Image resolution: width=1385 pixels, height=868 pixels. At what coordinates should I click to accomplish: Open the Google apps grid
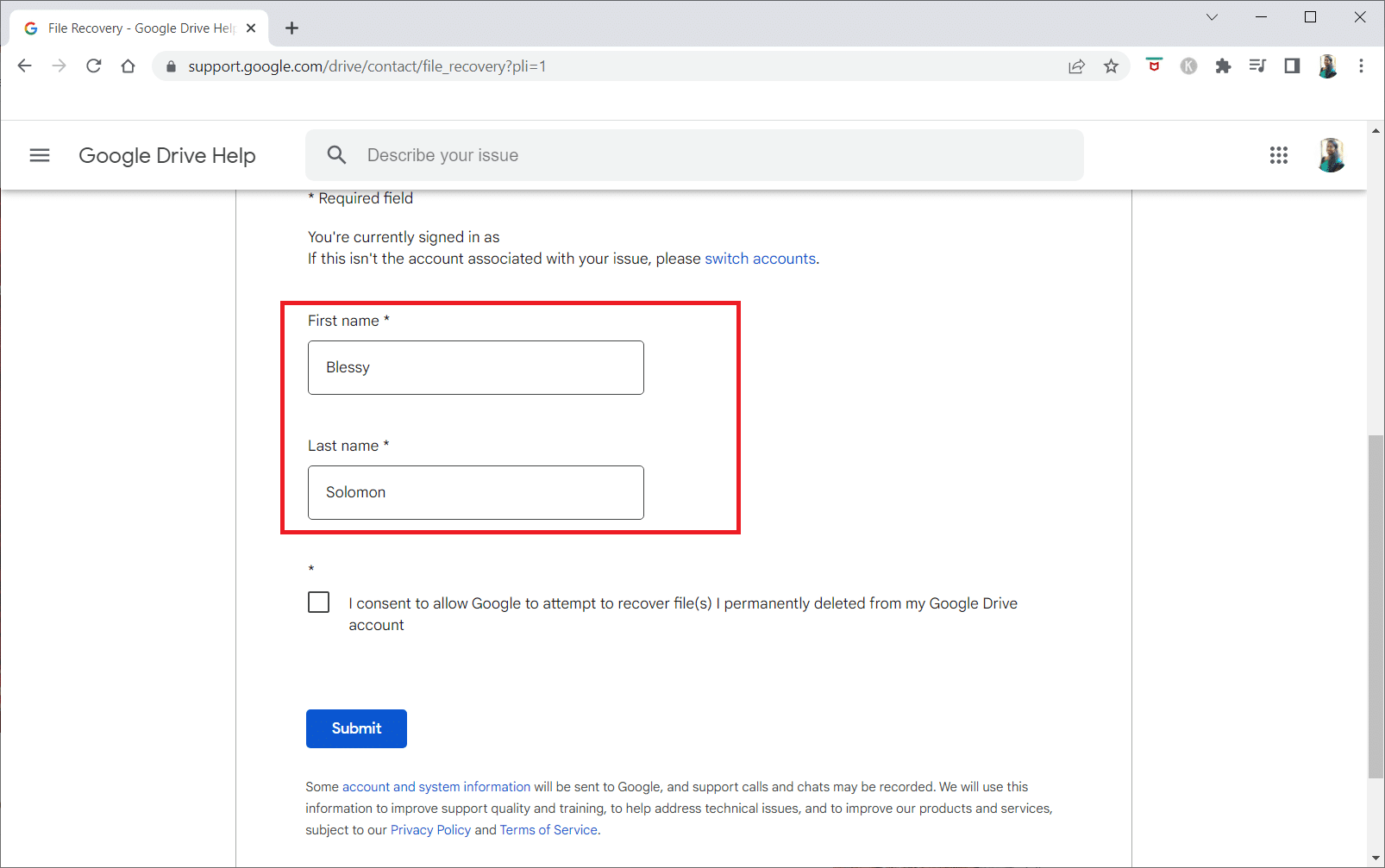click(1278, 155)
